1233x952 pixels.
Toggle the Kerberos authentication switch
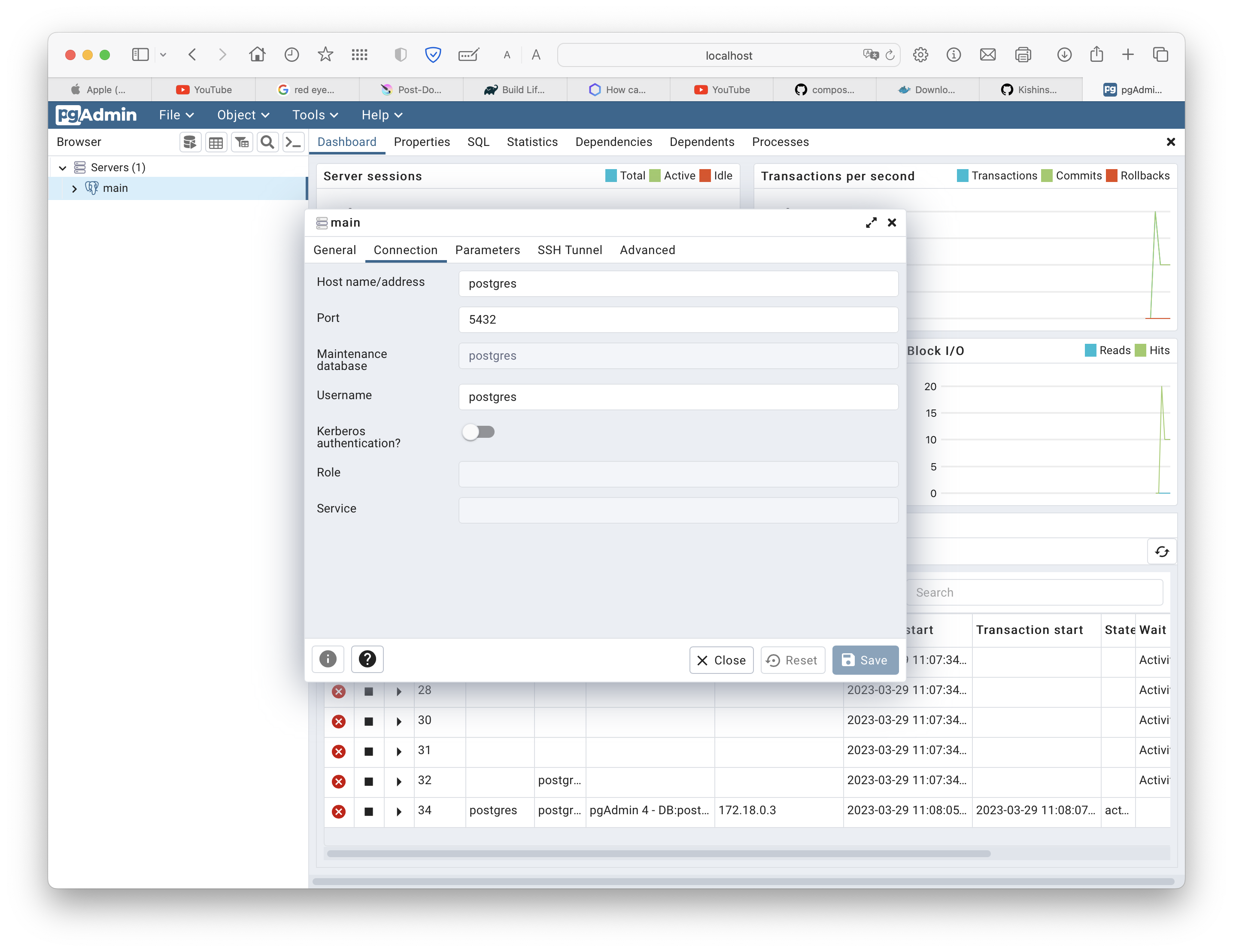tap(478, 432)
